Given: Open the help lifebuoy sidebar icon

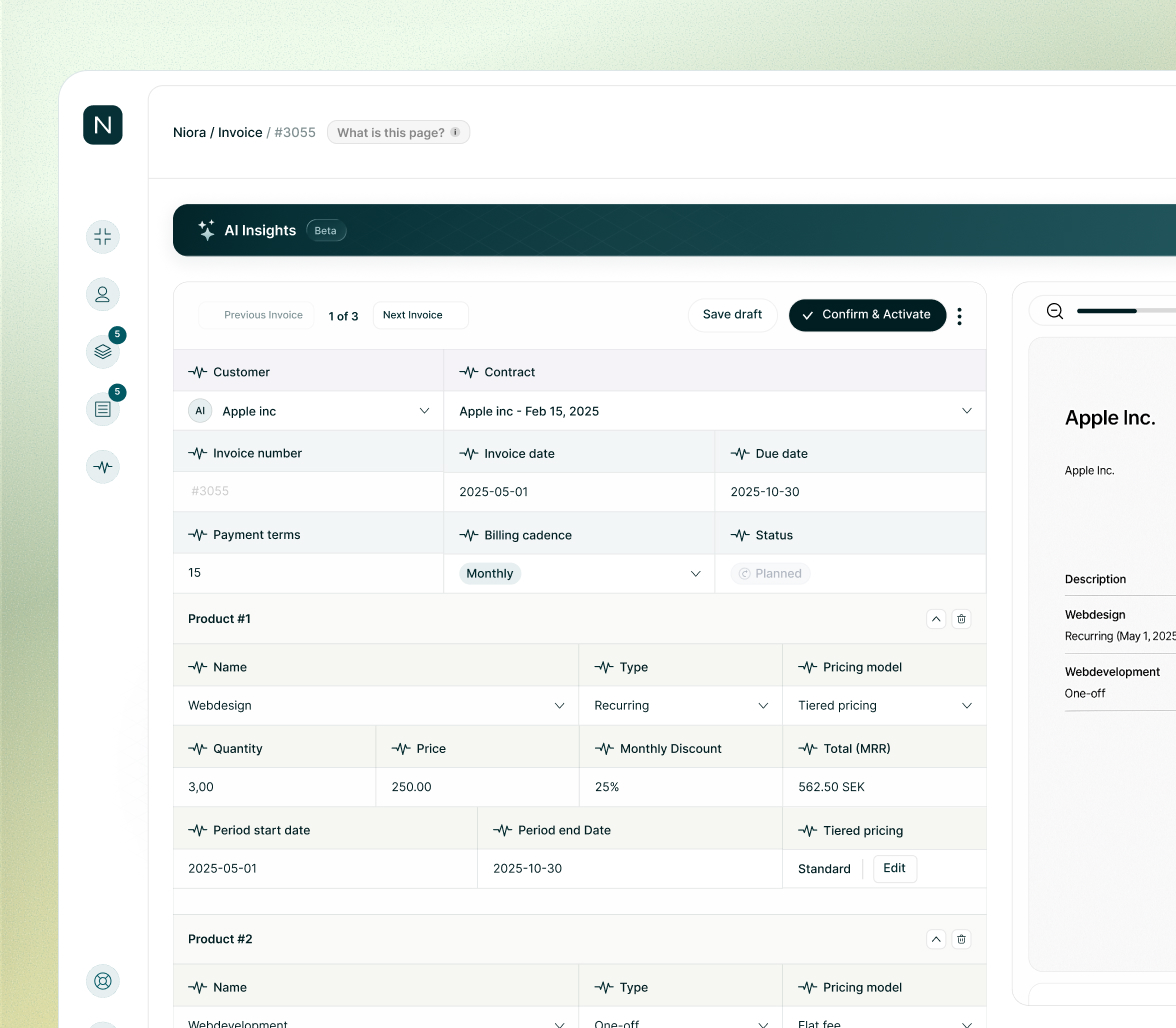Looking at the screenshot, I should [x=103, y=981].
